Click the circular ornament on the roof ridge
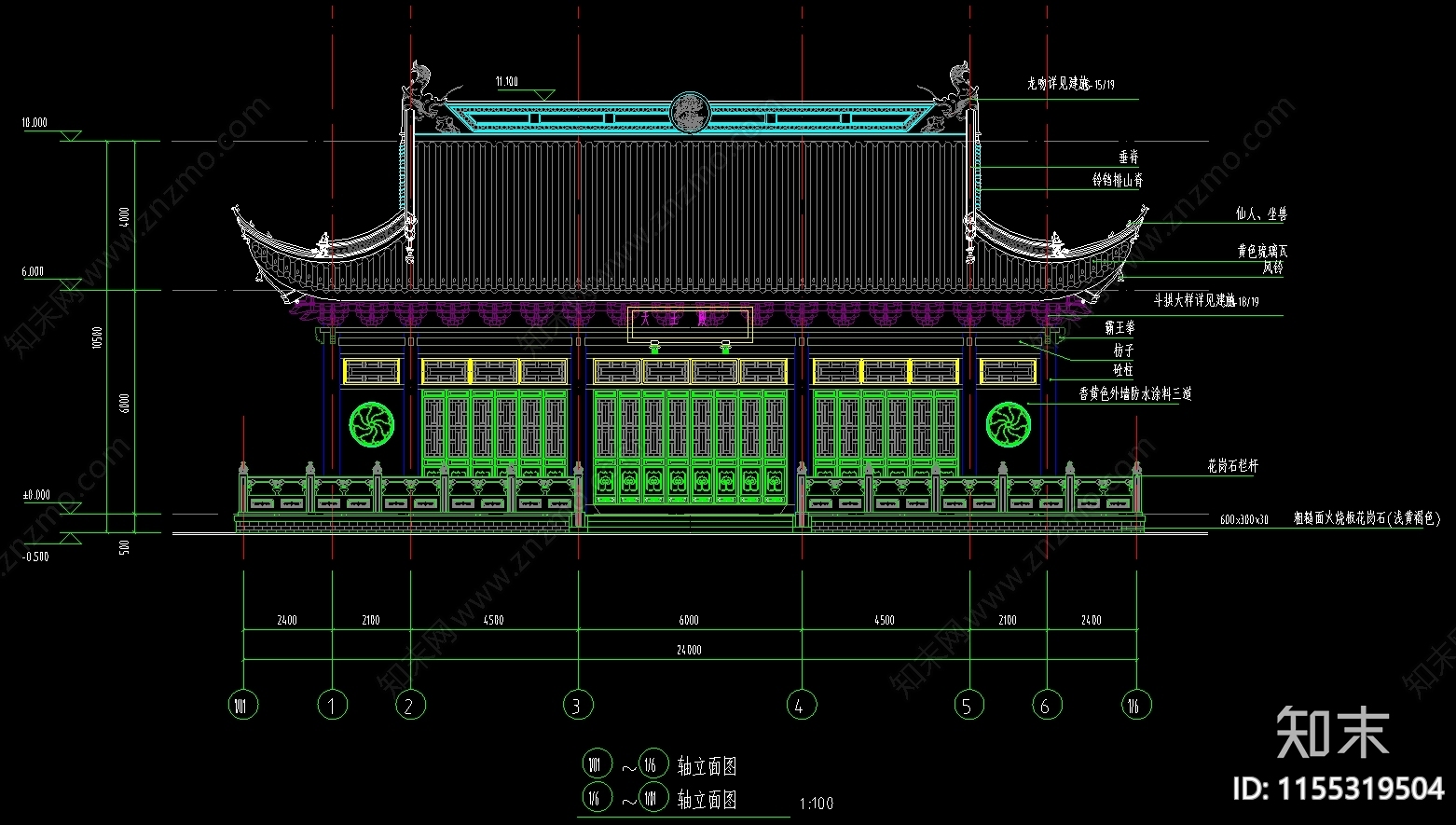The image size is (1456, 825). (x=691, y=114)
